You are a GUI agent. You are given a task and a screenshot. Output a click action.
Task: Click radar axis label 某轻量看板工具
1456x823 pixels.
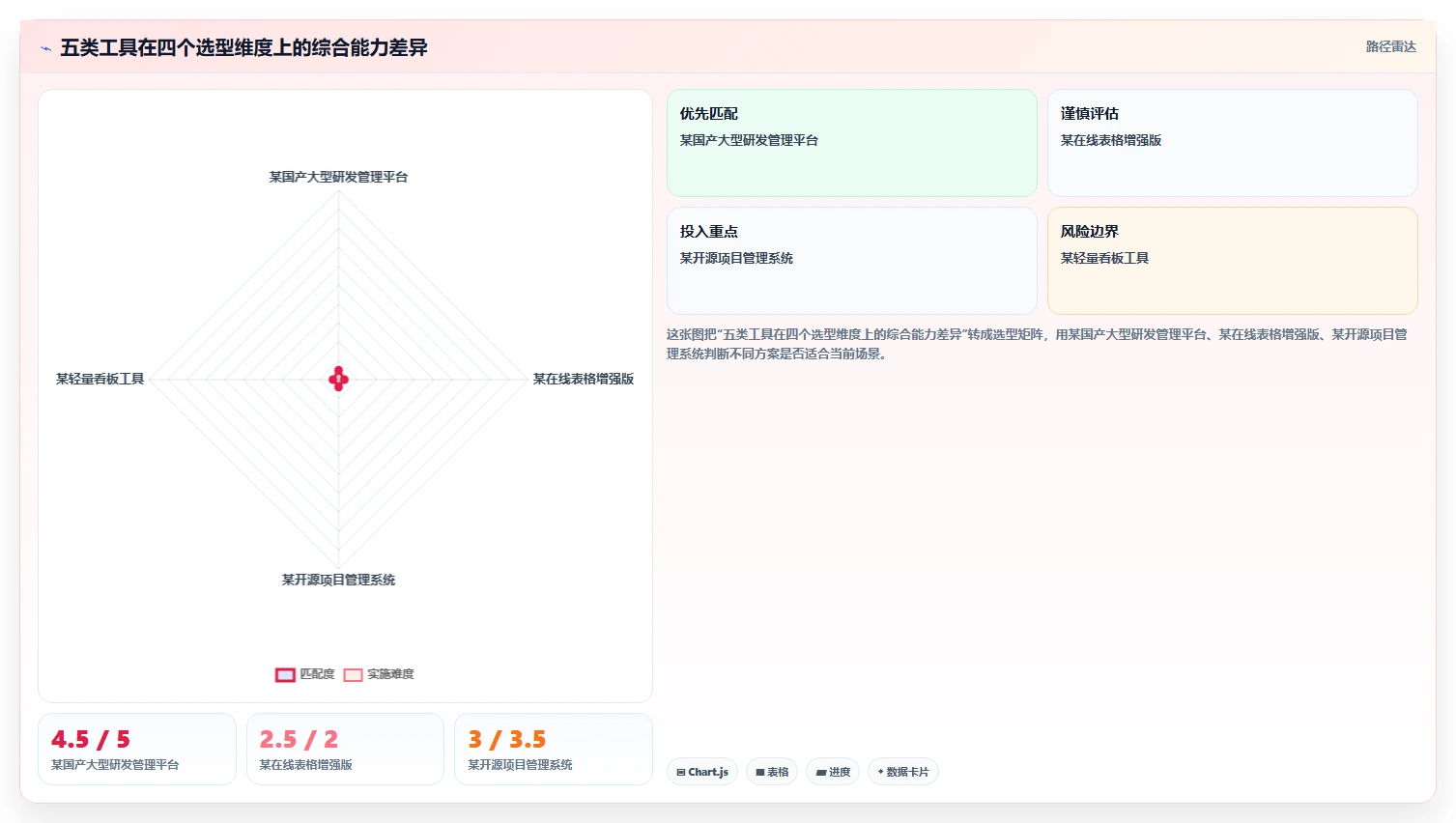click(x=100, y=379)
